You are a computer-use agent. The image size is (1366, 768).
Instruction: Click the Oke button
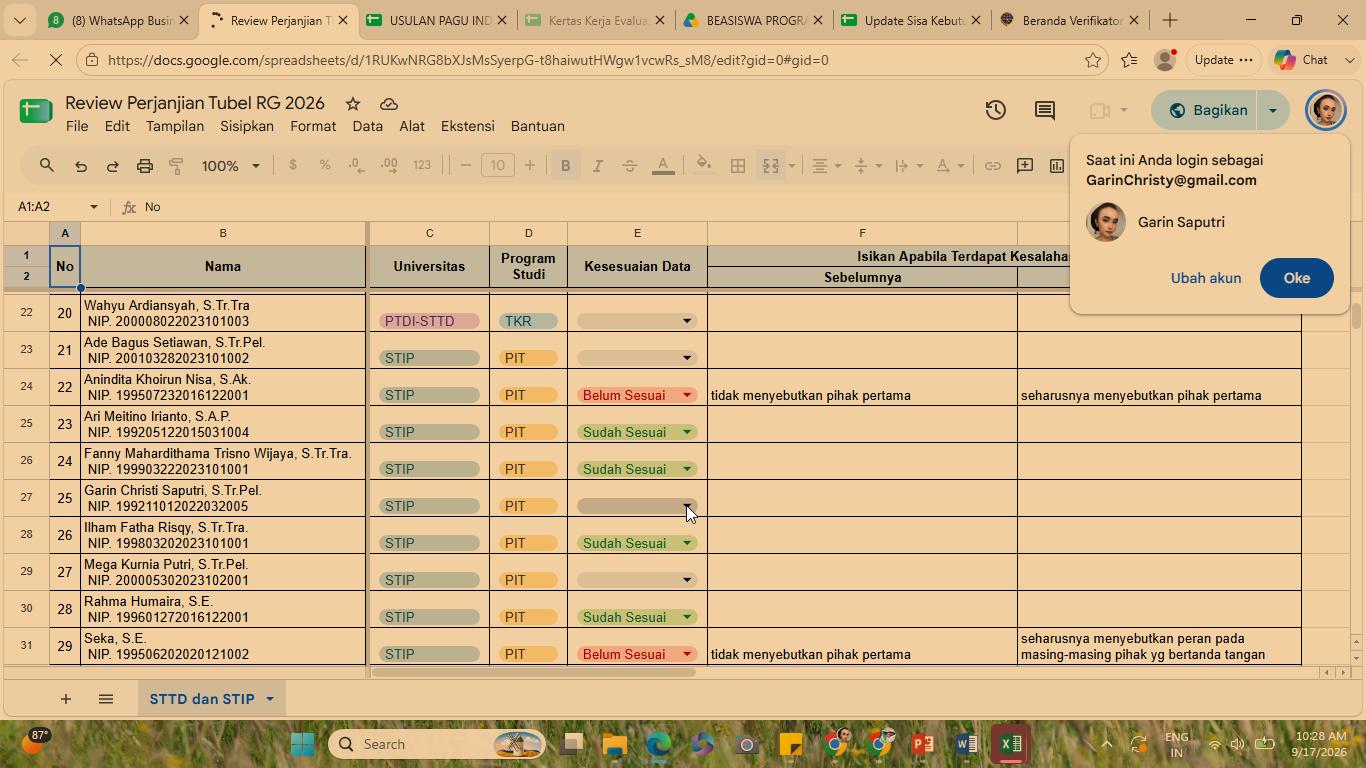(x=1296, y=278)
